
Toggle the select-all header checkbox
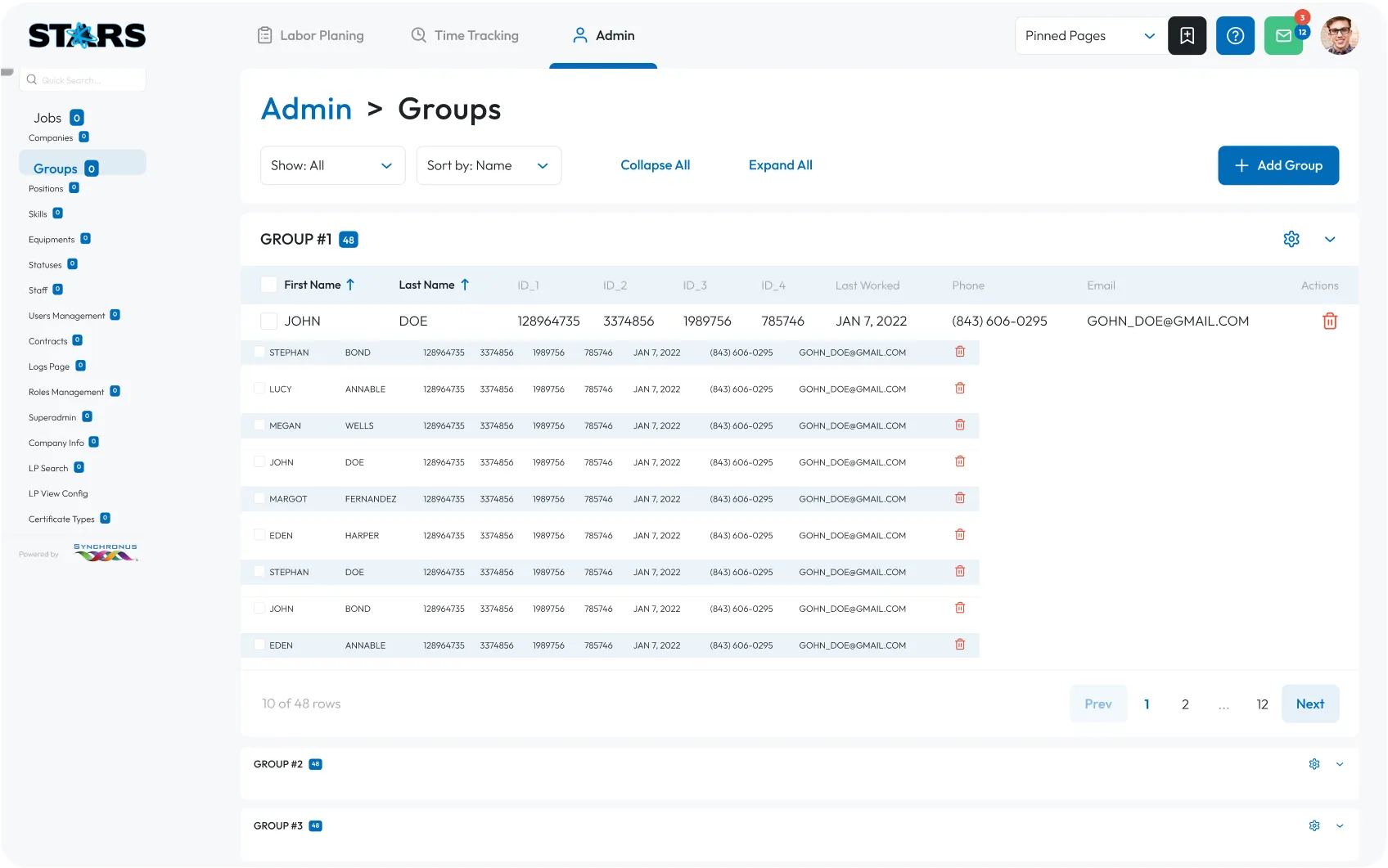[268, 285]
